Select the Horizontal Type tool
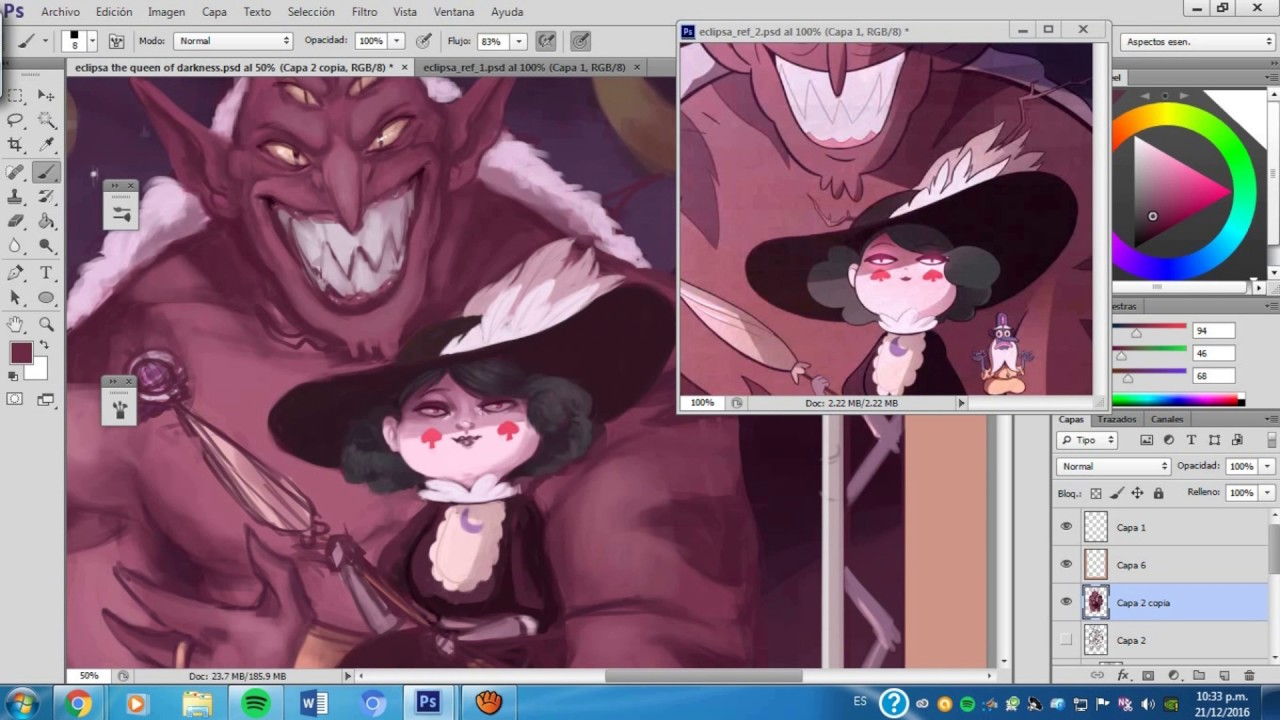 point(46,273)
